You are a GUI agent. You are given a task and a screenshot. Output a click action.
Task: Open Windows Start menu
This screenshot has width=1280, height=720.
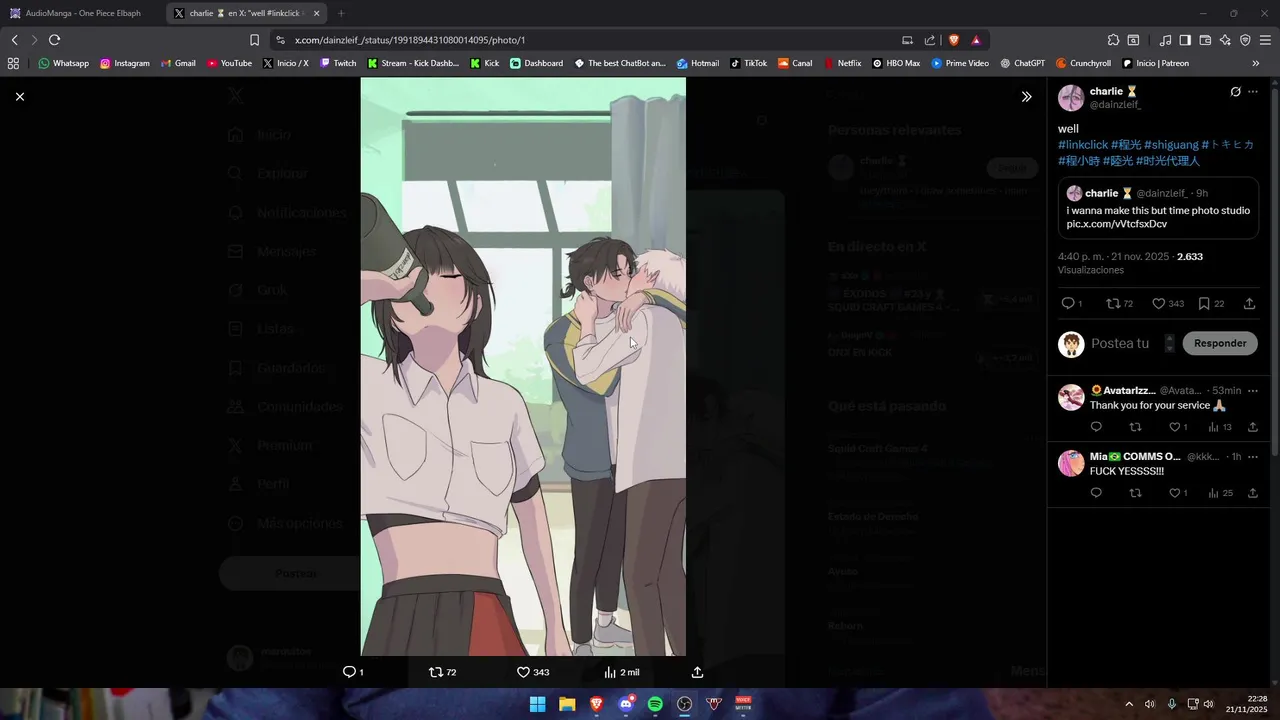click(x=537, y=704)
